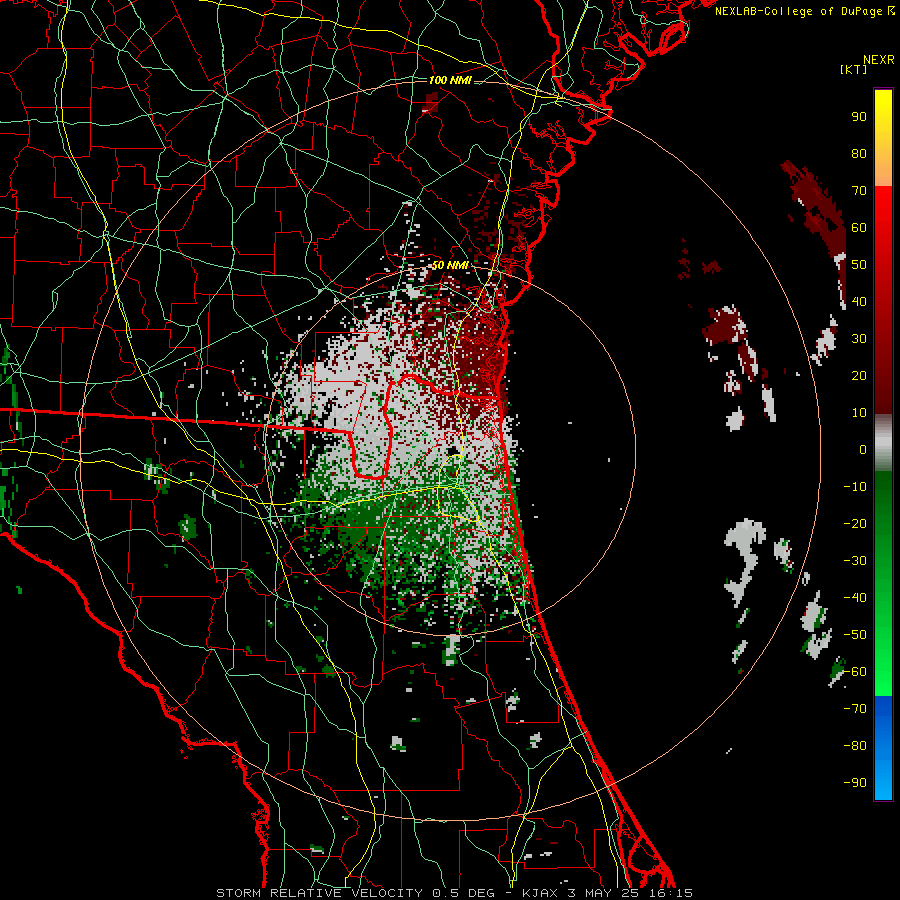Click the -30 value on velocity scale

(855, 561)
